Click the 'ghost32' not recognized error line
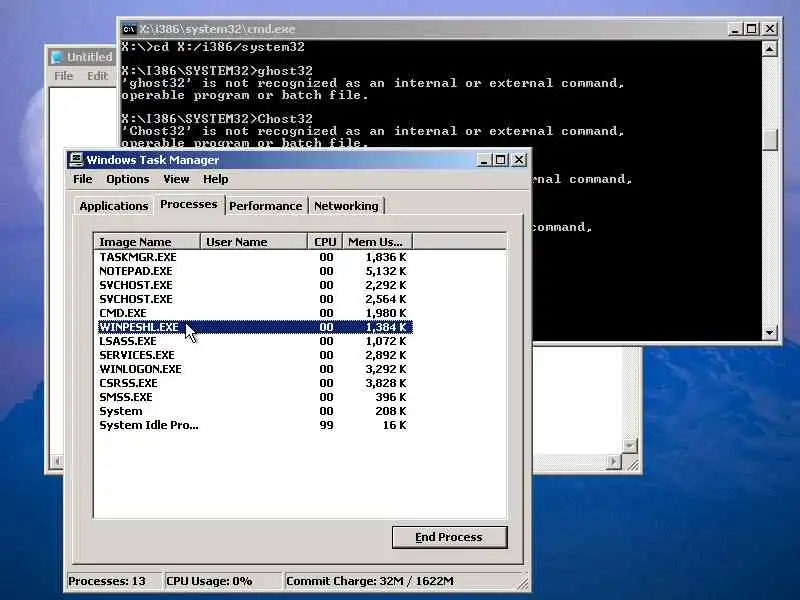 (372, 83)
